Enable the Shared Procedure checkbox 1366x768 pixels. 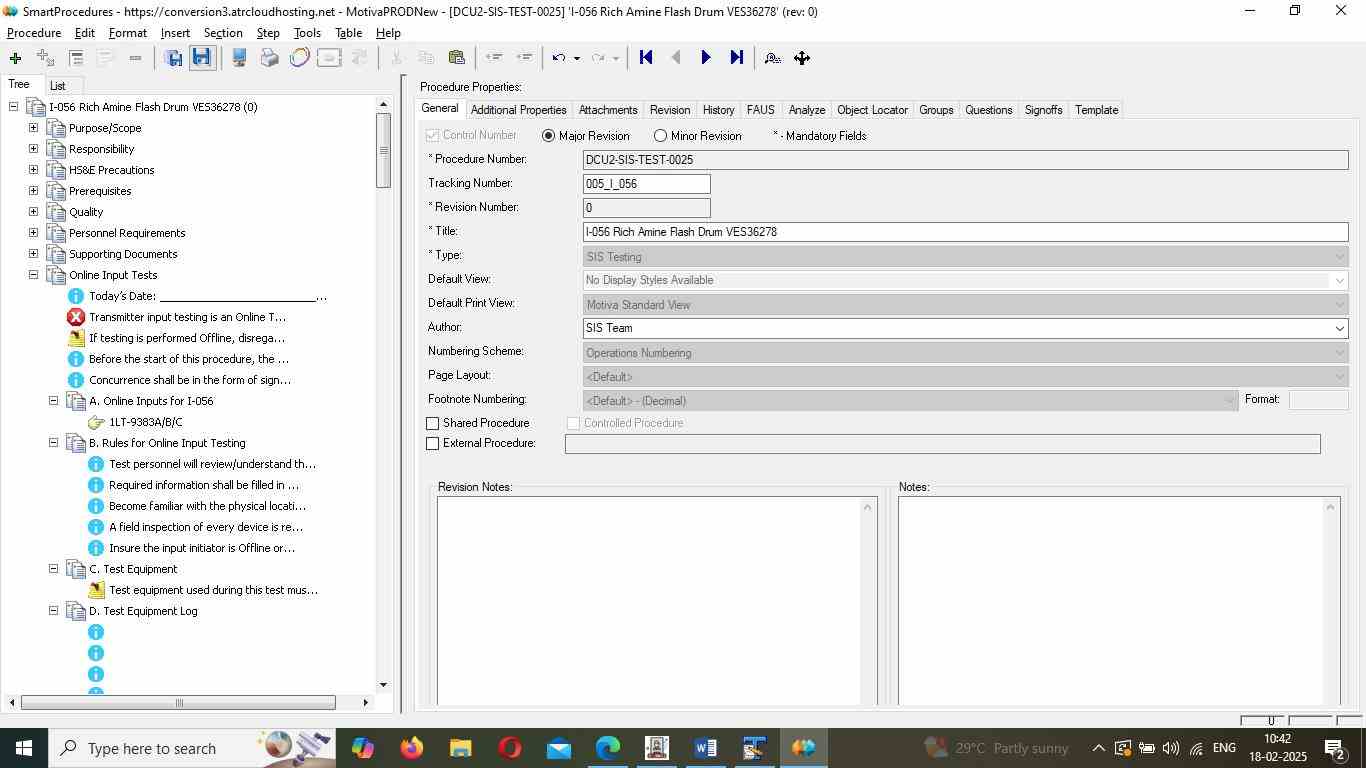[x=433, y=424]
